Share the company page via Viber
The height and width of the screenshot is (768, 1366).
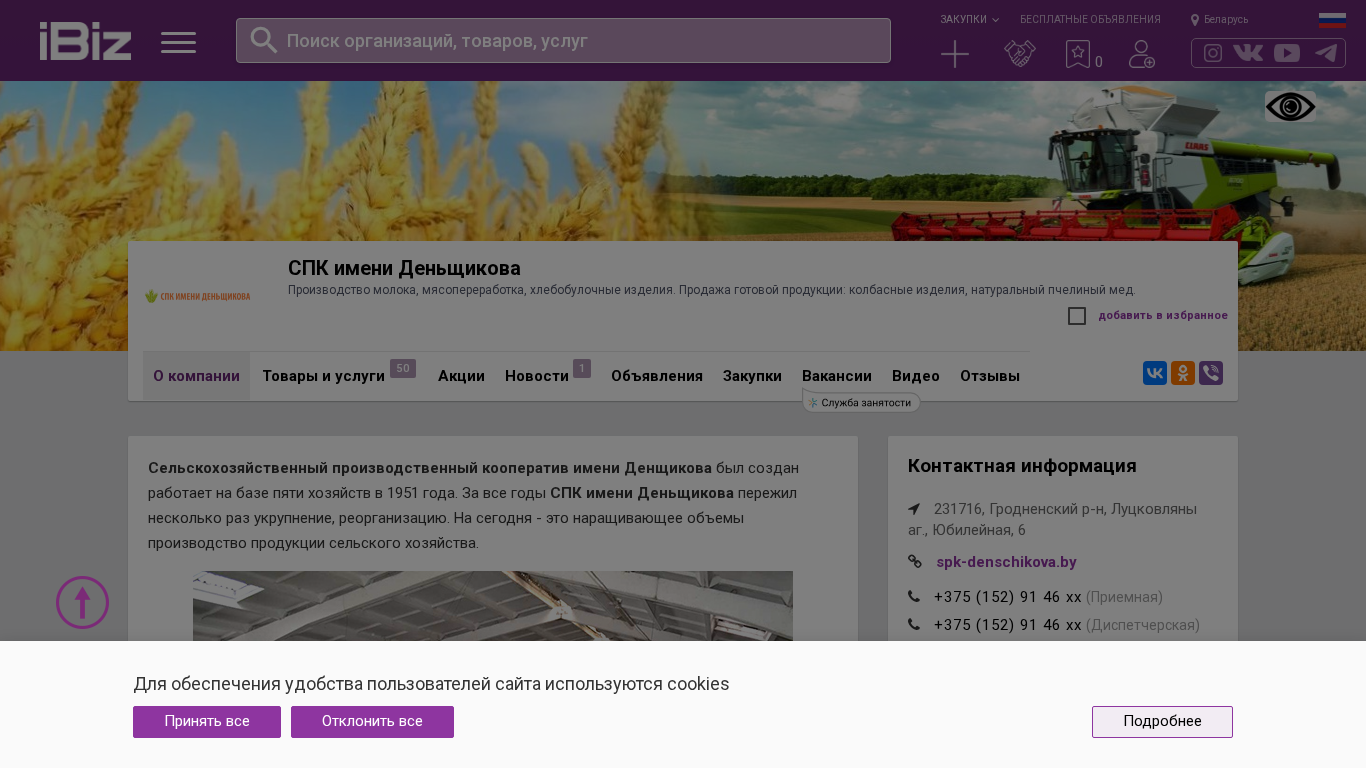point(1211,373)
